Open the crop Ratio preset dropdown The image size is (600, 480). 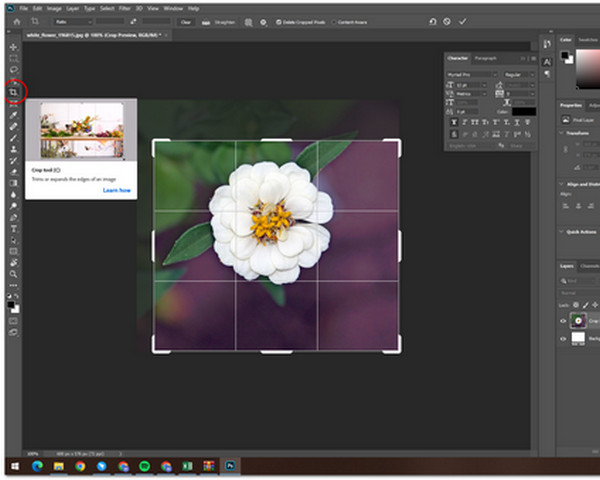coord(73,22)
